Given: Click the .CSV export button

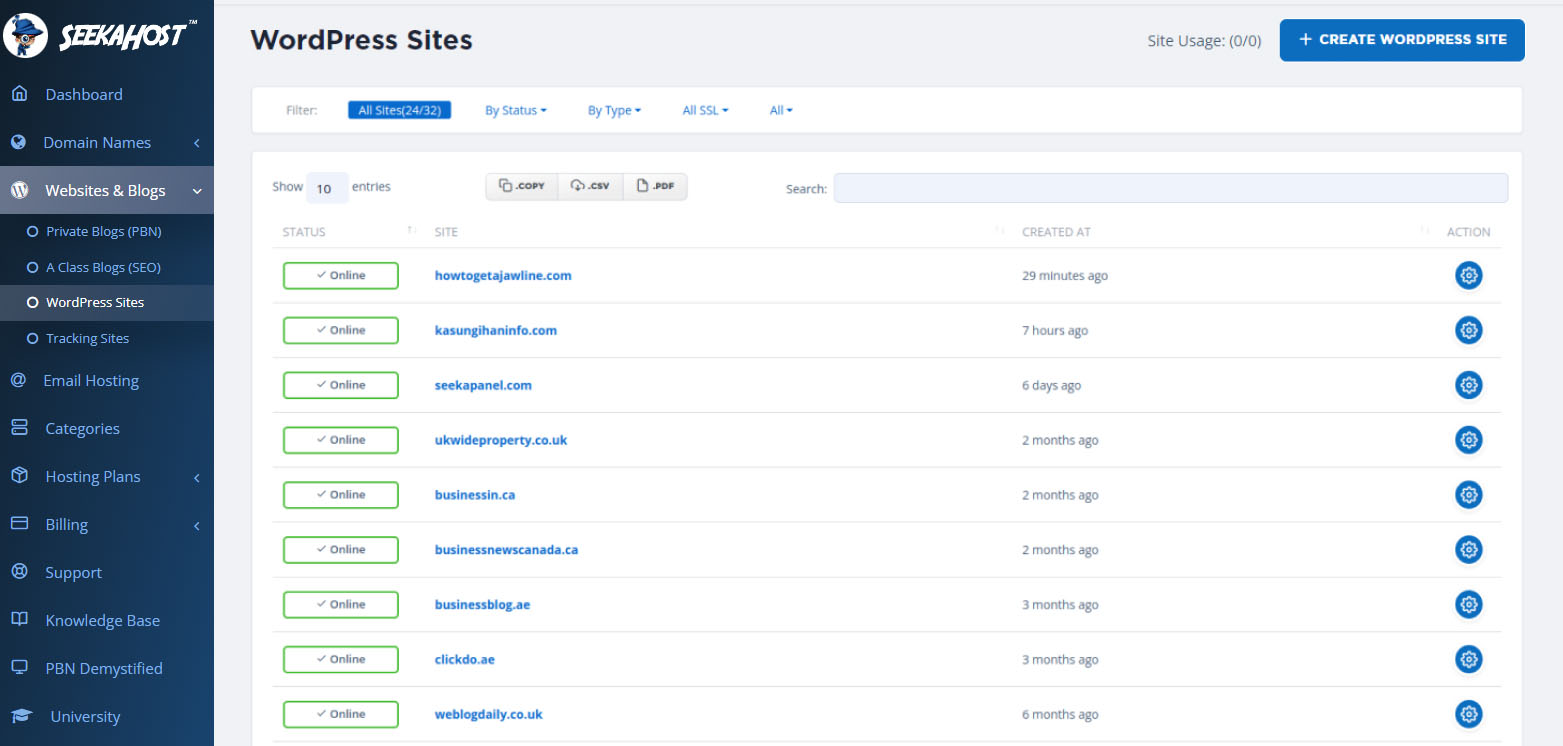Looking at the screenshot, I should (x=590, y=186).
